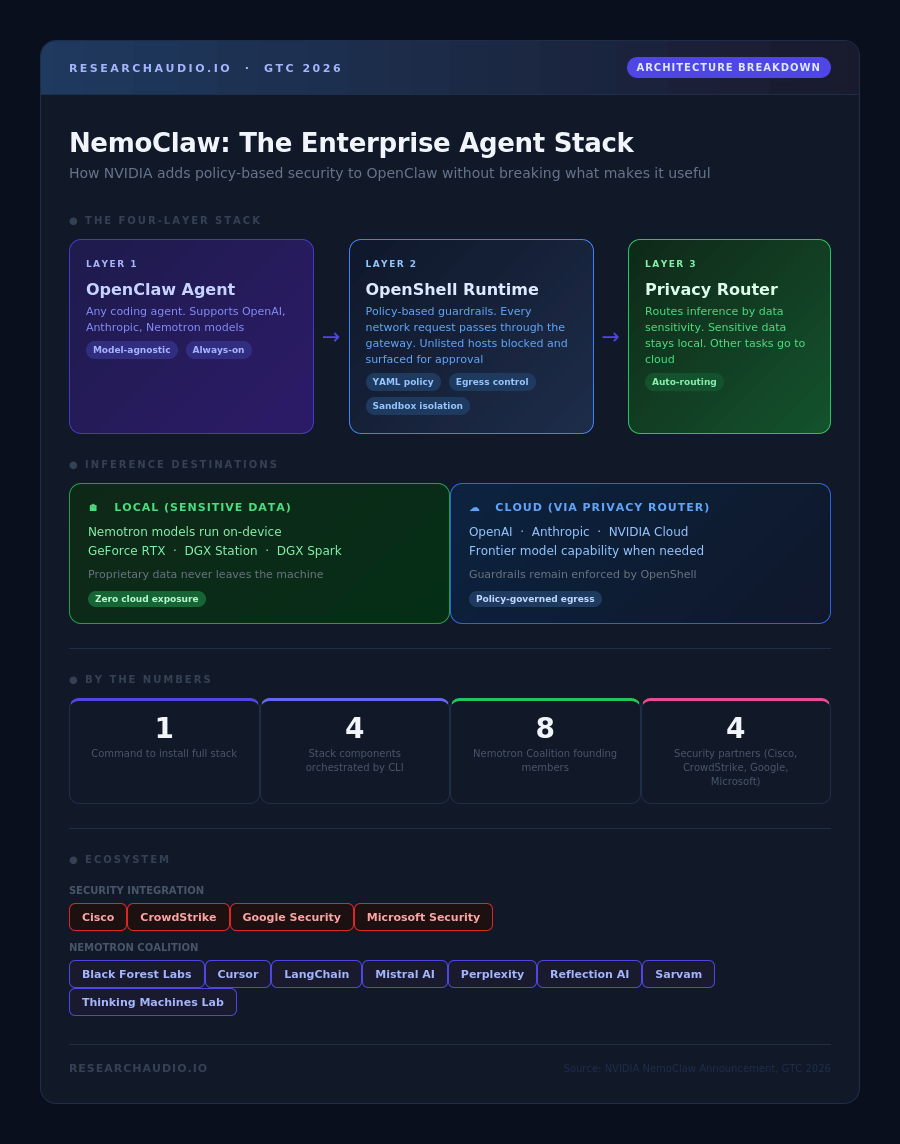Click 'Guardrails remain enforced by OpenShell' text
Screen dimensions: 900x1144
click(583, 574)
